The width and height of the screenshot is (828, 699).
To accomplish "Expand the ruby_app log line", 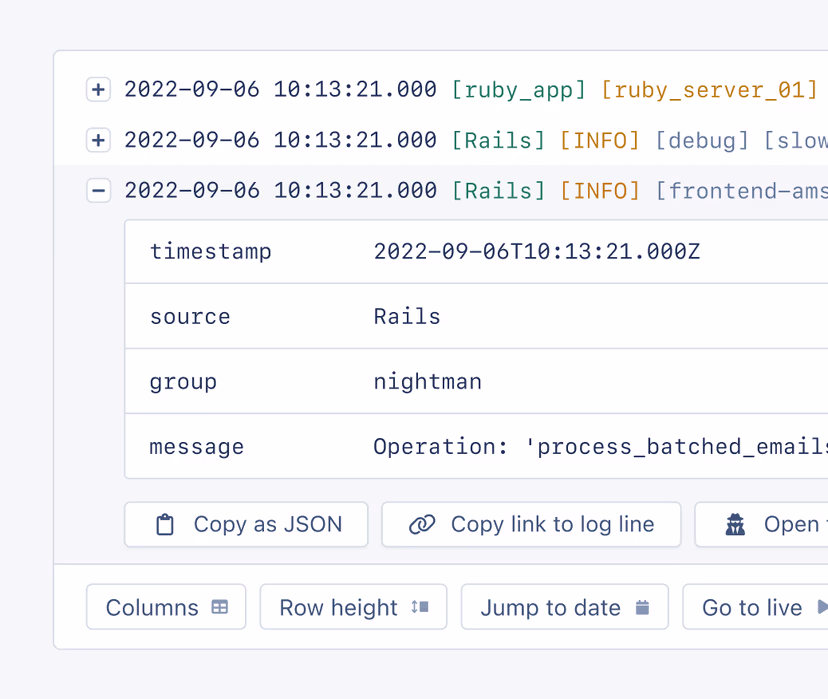I will point(98,90).
